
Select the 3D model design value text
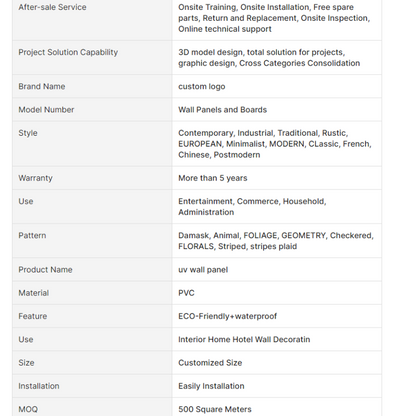(x=269, y=58)
